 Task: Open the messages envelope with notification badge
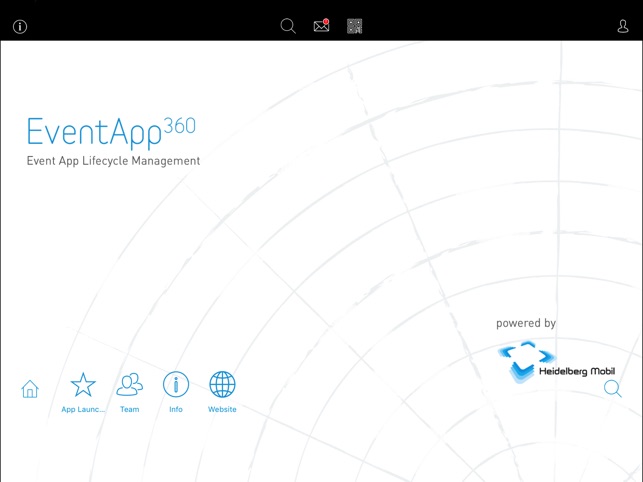pos(322,25)
